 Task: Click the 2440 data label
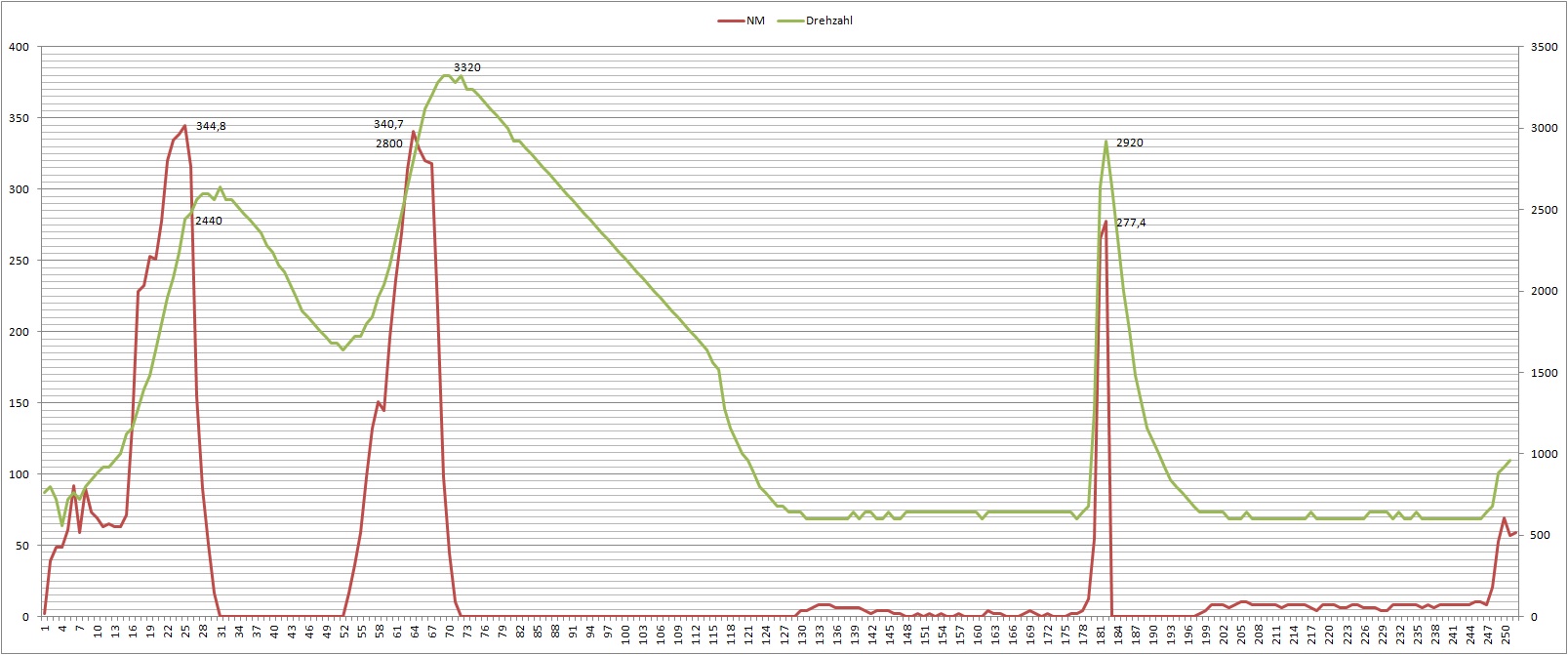[x=209, y=221]
